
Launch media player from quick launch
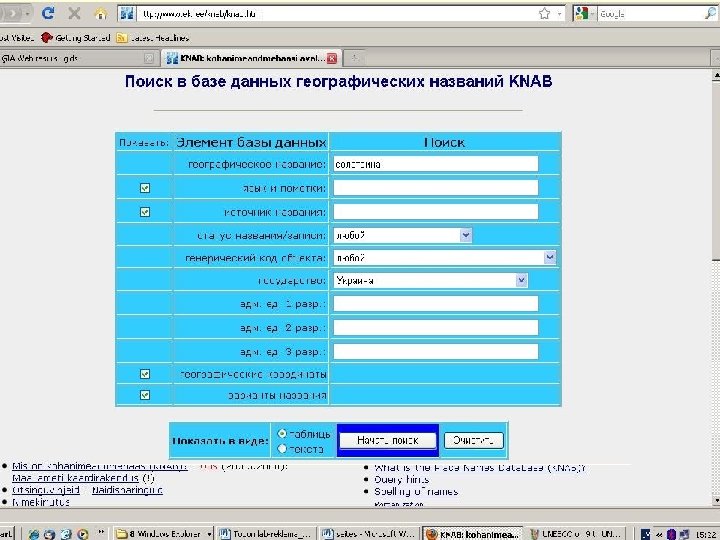(82, 534)
